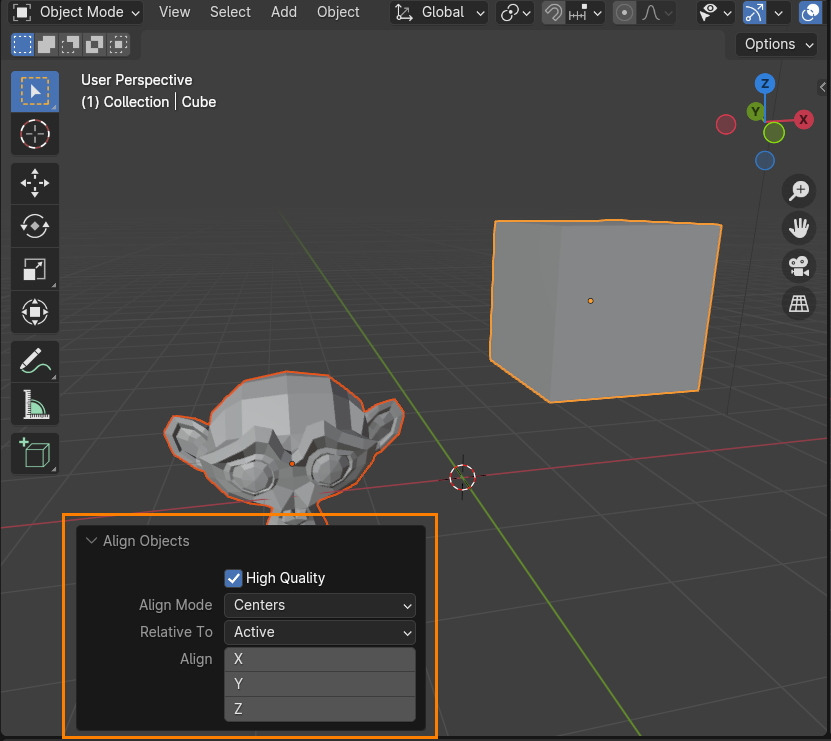Image resolution: width=831 pixels, height=741 pixels.
Task: Switch perspective/orthographic with grid icon
Action: [799, 304]
